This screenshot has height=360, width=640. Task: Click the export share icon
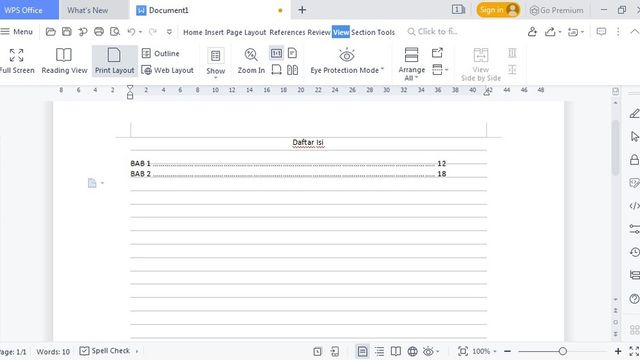click(550, 31)
